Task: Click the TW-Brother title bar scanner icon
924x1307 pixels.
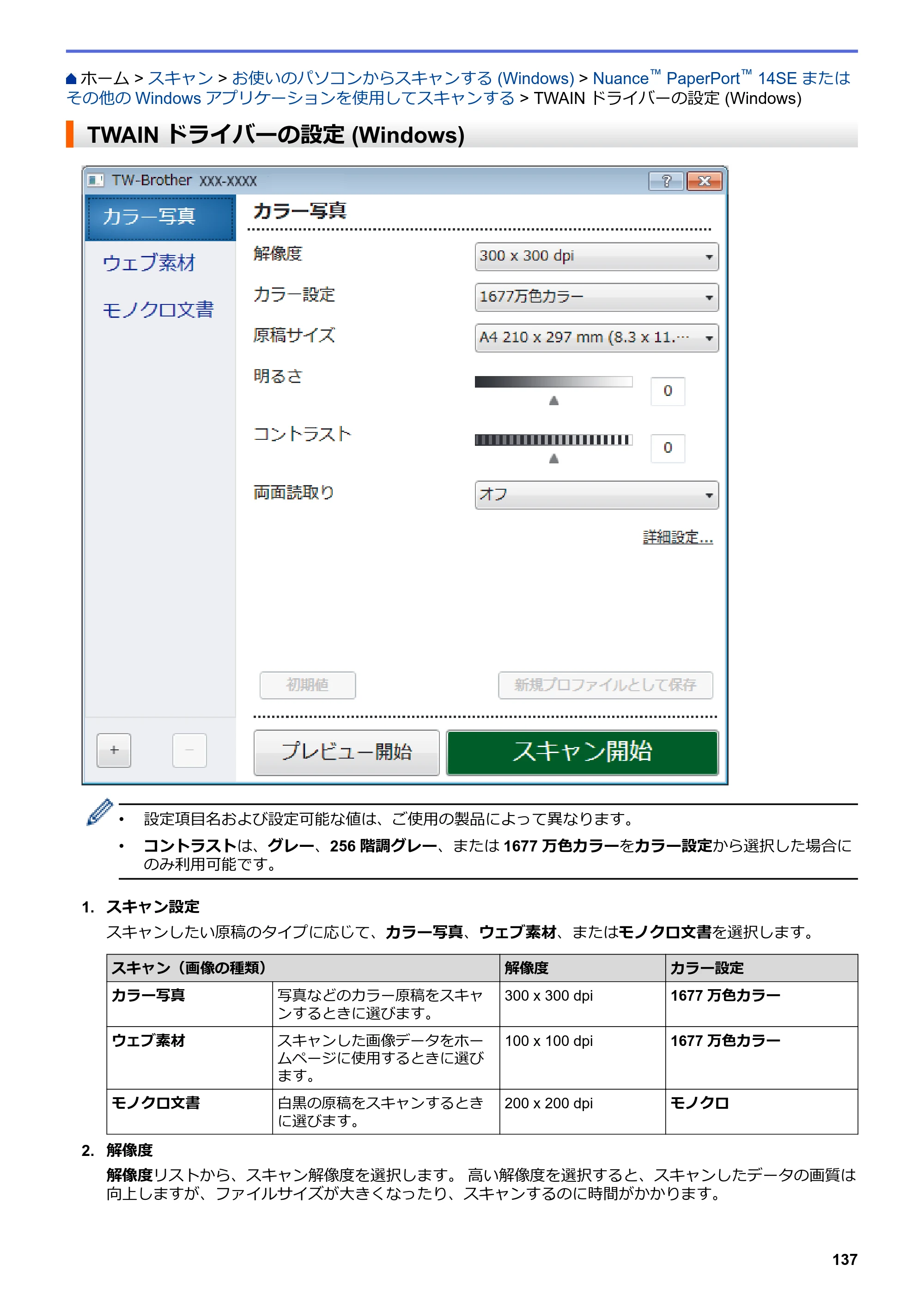Action: click(95, 181)
